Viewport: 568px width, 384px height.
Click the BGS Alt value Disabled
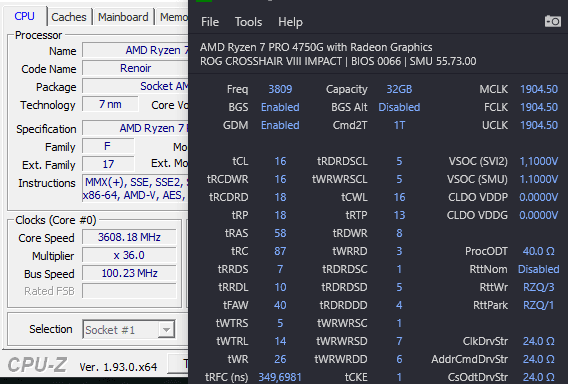tap(399, 107)
